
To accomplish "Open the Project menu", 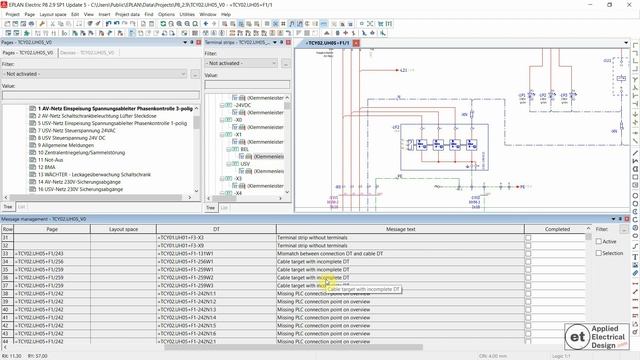I will point(12,14).
